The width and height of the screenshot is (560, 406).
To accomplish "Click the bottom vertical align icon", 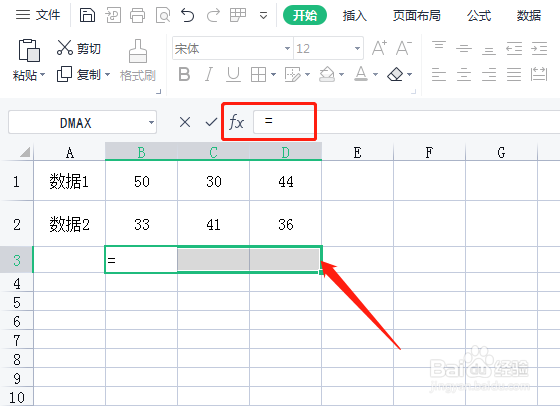I will point(489,49).
